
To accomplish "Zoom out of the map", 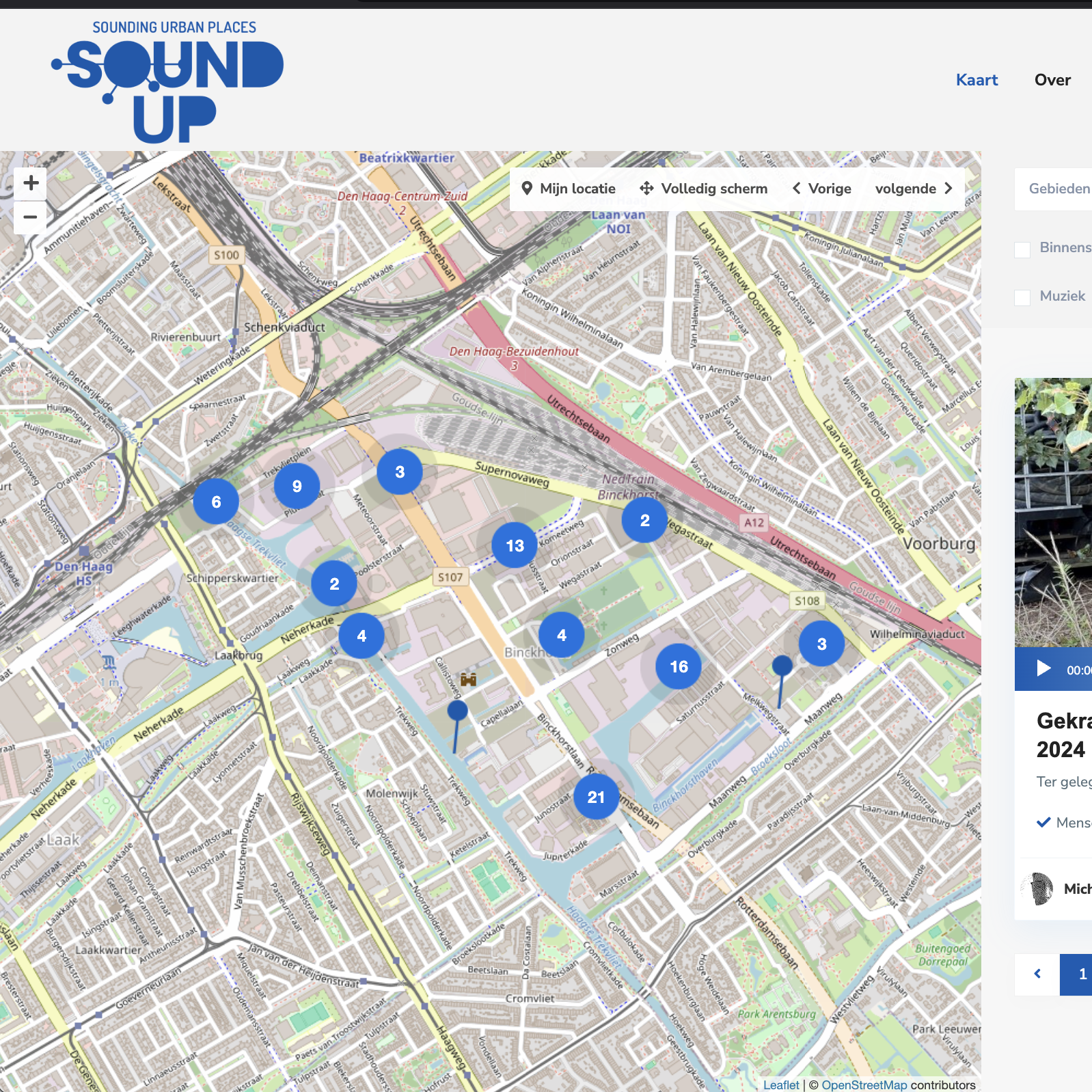I will pyautogui.click(x=31, y=217).
